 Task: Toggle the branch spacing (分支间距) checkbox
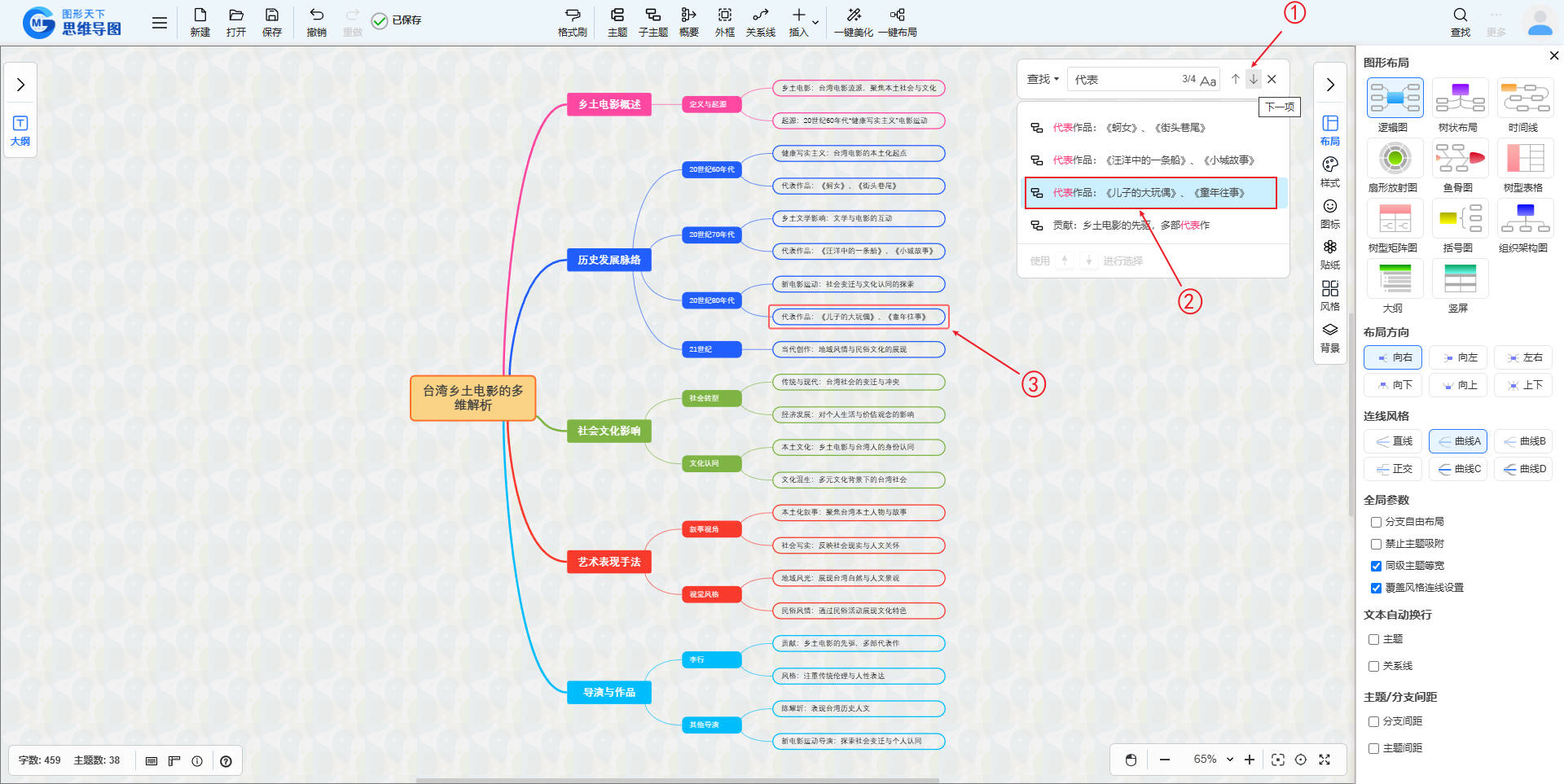(1373, 721)
